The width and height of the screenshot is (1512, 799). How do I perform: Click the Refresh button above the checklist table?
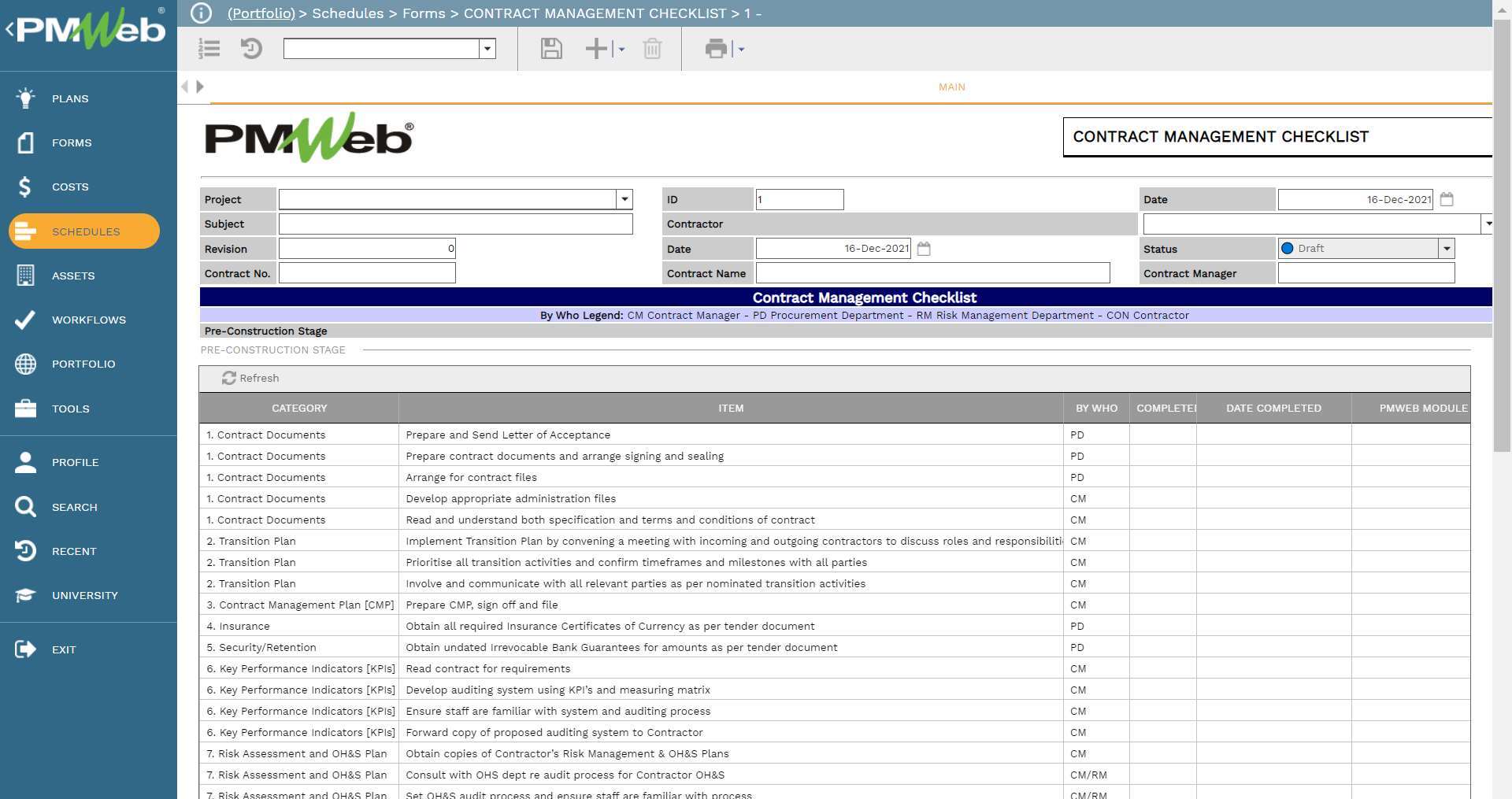[250, 378]
